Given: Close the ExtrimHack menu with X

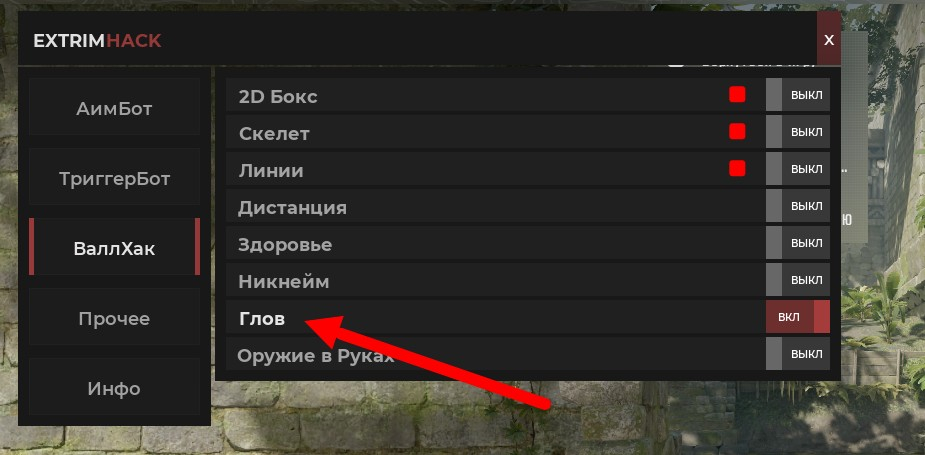Looking at the screenshot, I should [x=829, y=40].
